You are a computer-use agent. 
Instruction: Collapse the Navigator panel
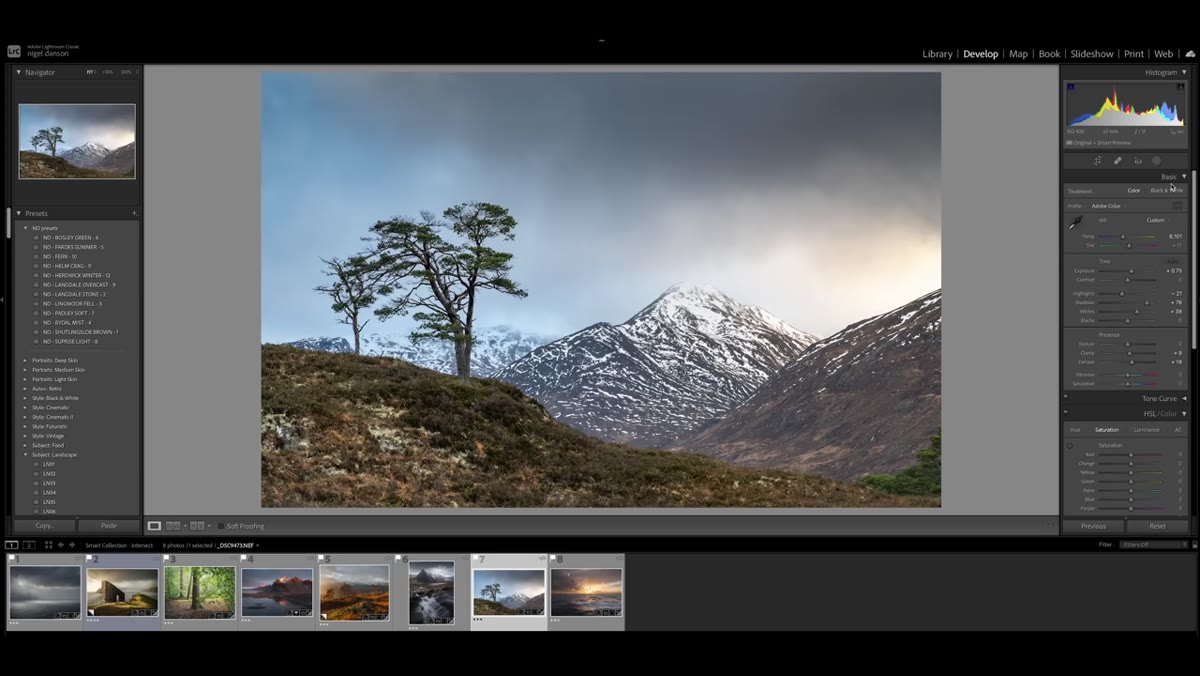(x=18, y=72)
